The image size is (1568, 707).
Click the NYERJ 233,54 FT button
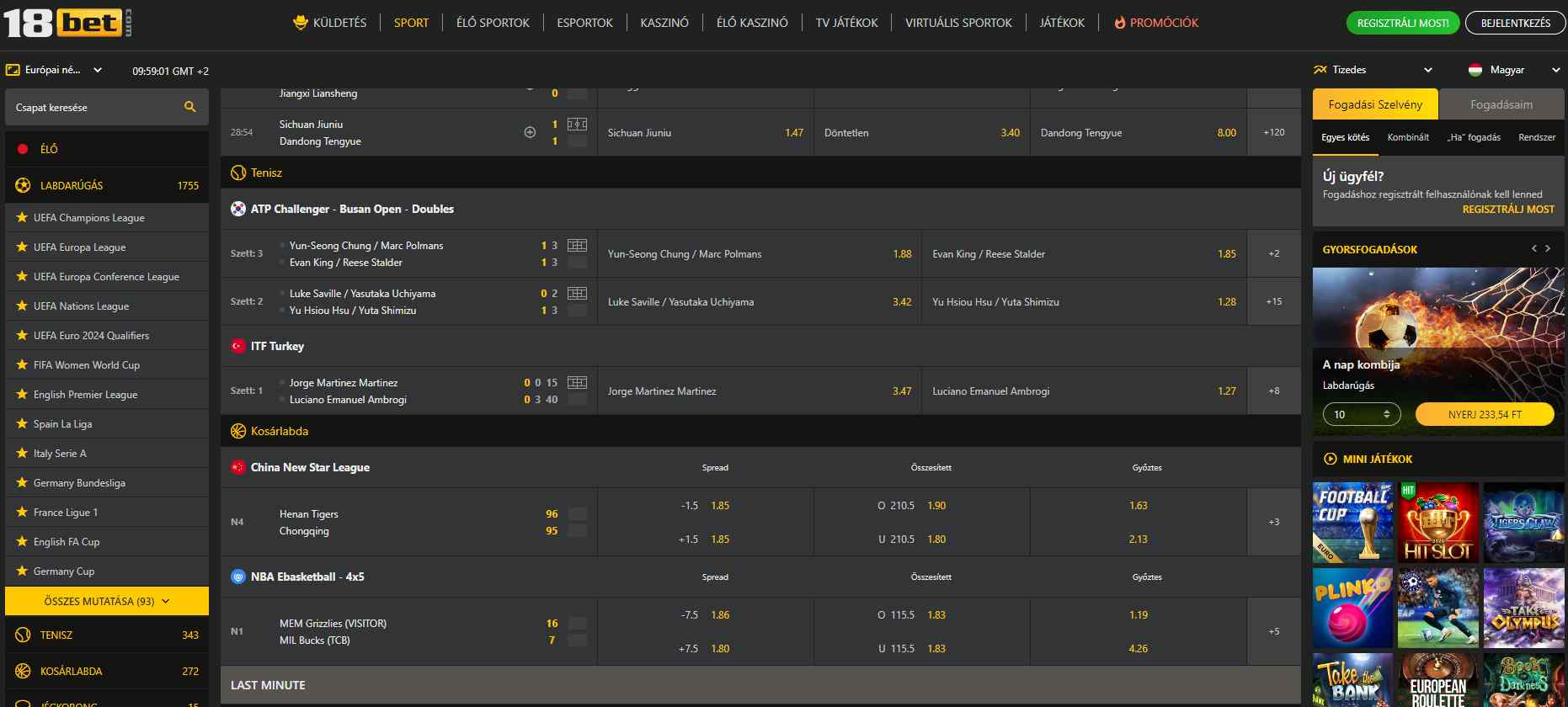coord(1485,414)
